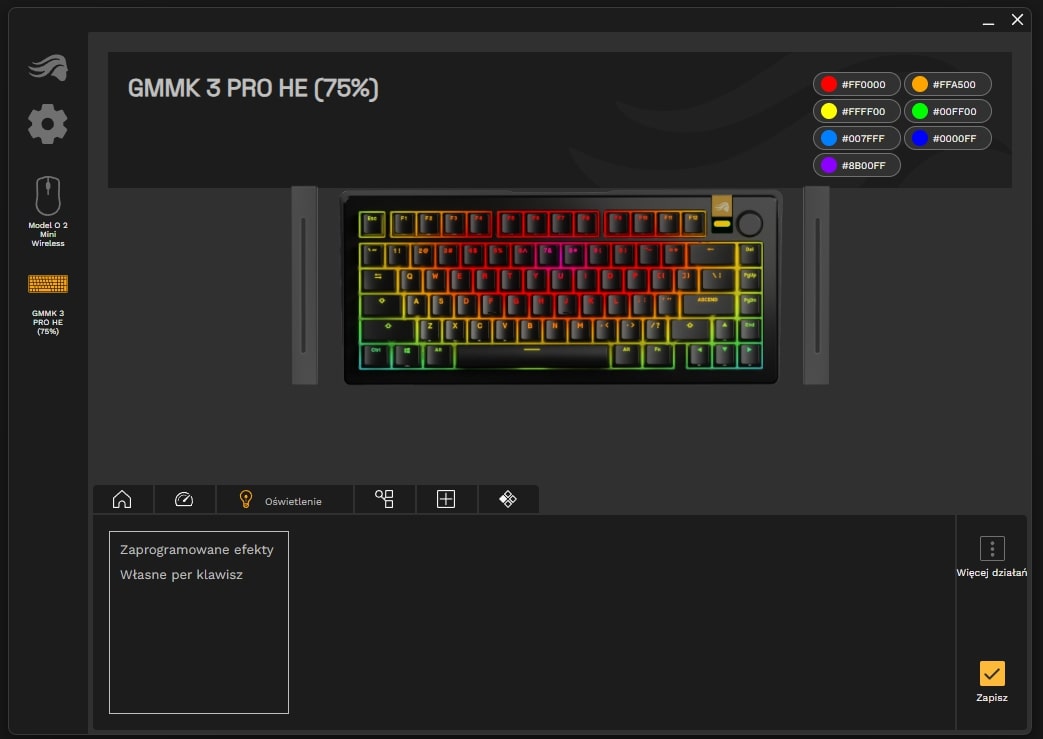Select the F1 key on the keyboard preview
The width and height of the screenshot is (1043, 739).
pos(403,223)
